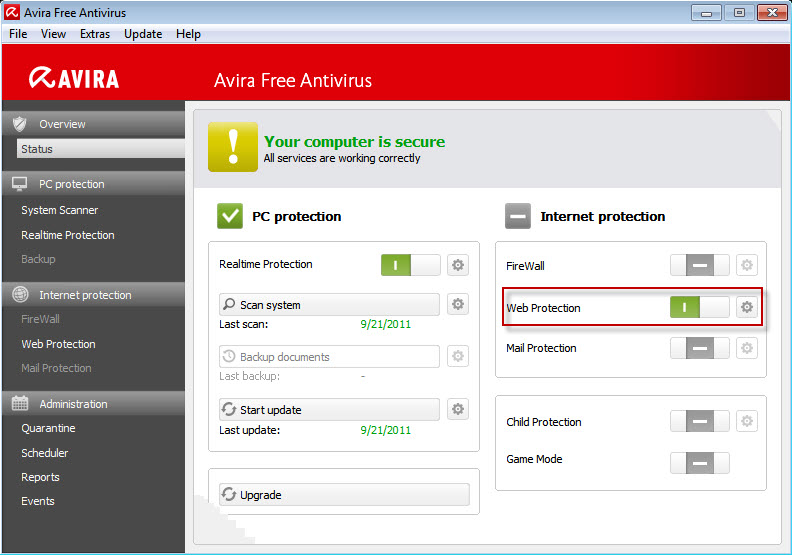Image resolution: width=792 pixels, height=555 pixels.
Task: Open Mail Protection settings gear
Action: point(747,348)
